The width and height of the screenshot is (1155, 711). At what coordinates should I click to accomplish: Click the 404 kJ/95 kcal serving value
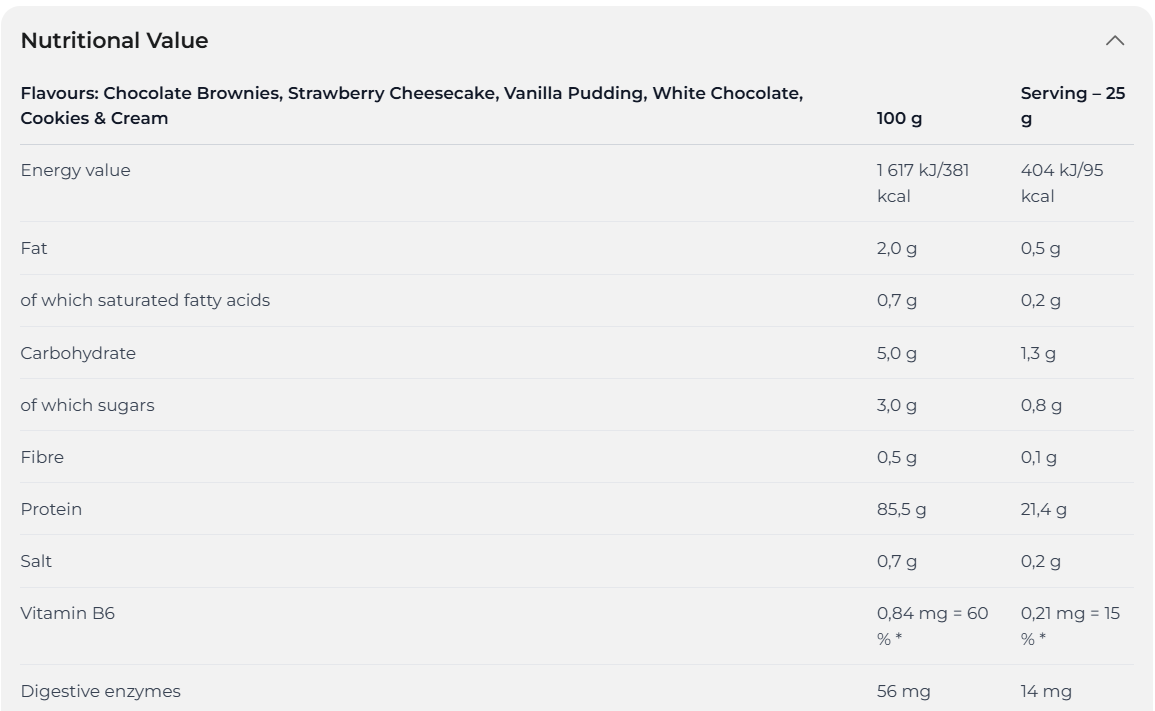pyautogui.click(x=1061, y=183)
